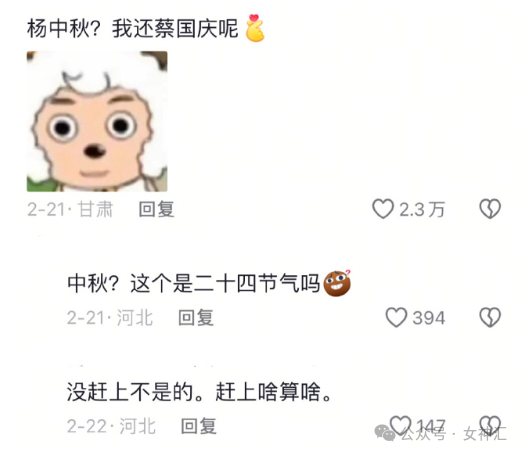Like the 赶上啥算啥 comment

tap(401, 425)
